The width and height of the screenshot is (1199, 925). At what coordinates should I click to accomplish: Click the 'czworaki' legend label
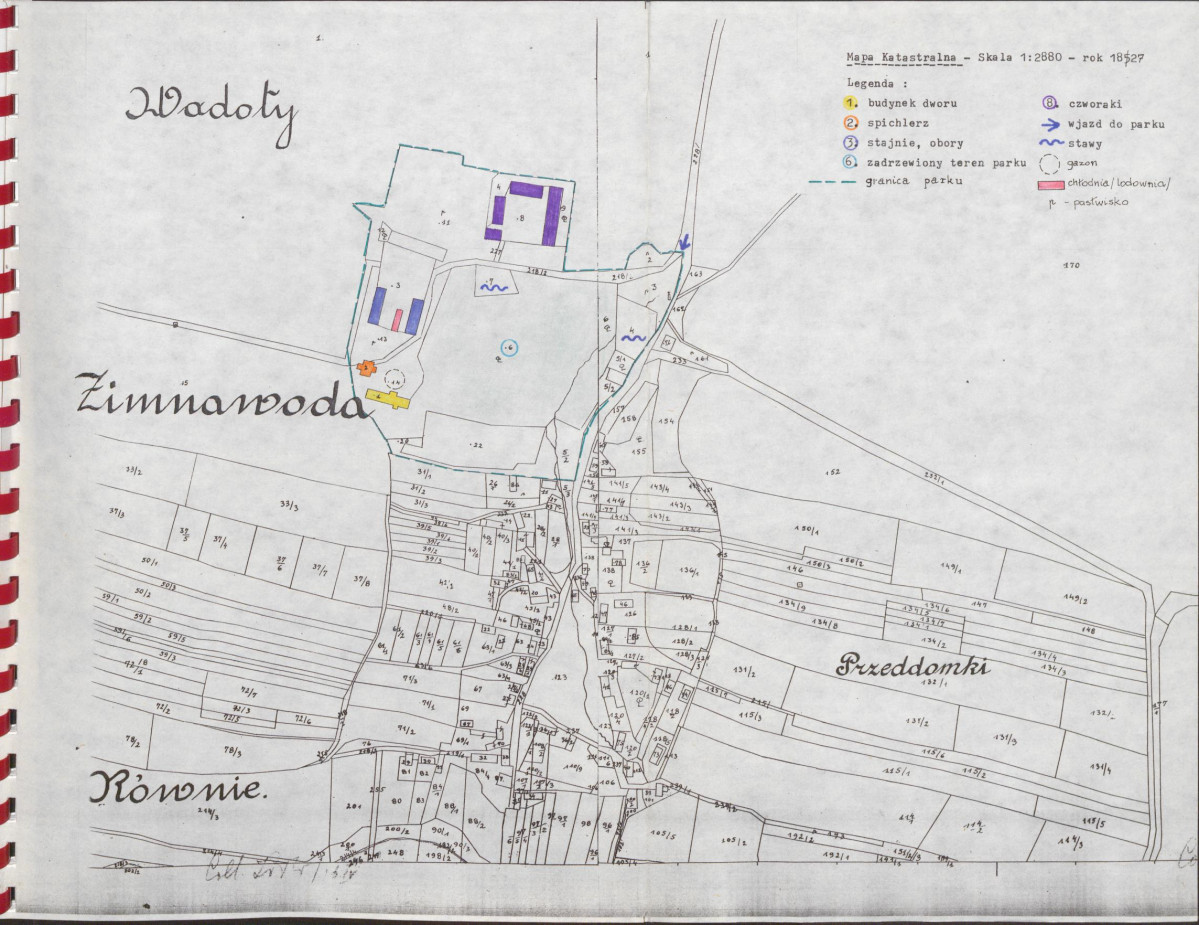click(1095, 104)
